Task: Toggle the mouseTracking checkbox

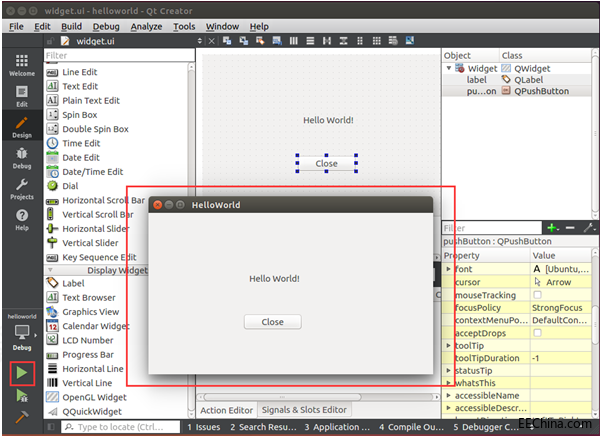Action: click(538, 295)
